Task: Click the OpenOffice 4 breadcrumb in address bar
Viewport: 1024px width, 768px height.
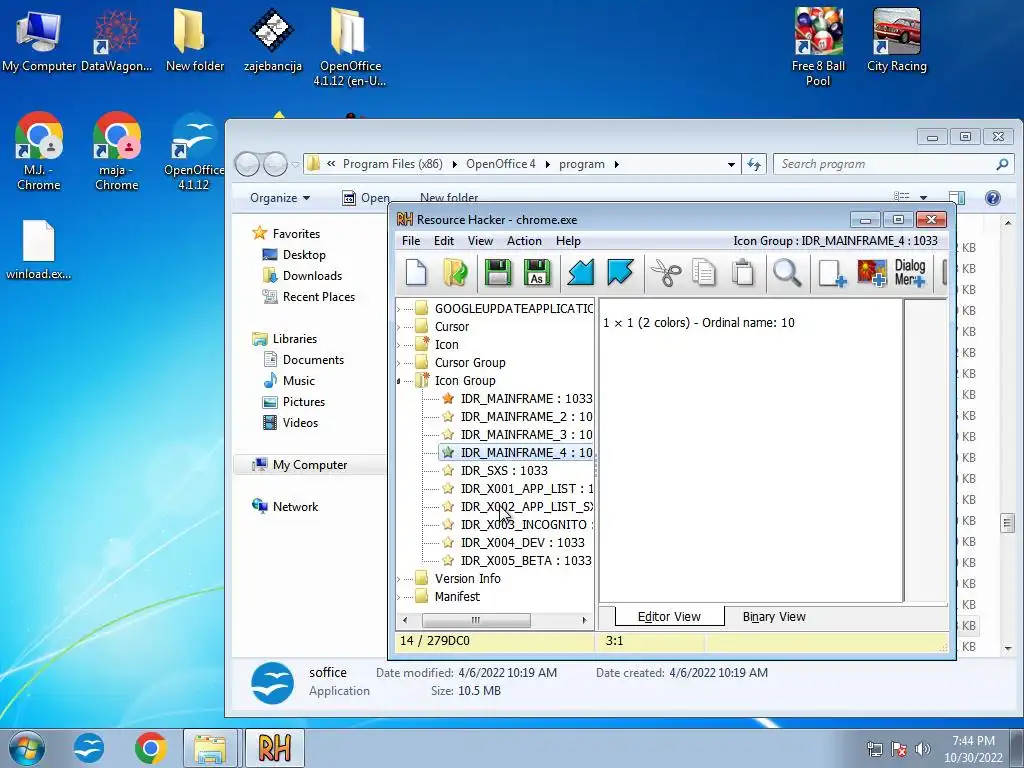Action: pyautogui.click(x=500, y=165)
